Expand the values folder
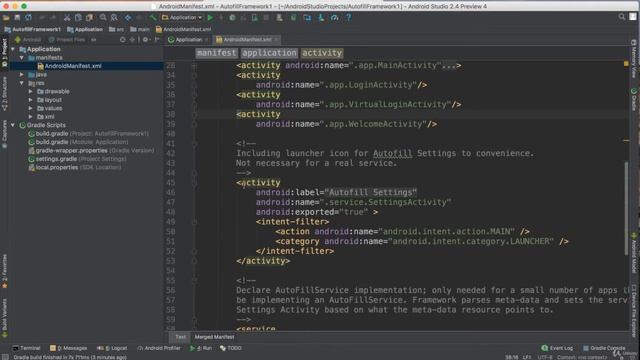640x360 pixels. [31, 108]
